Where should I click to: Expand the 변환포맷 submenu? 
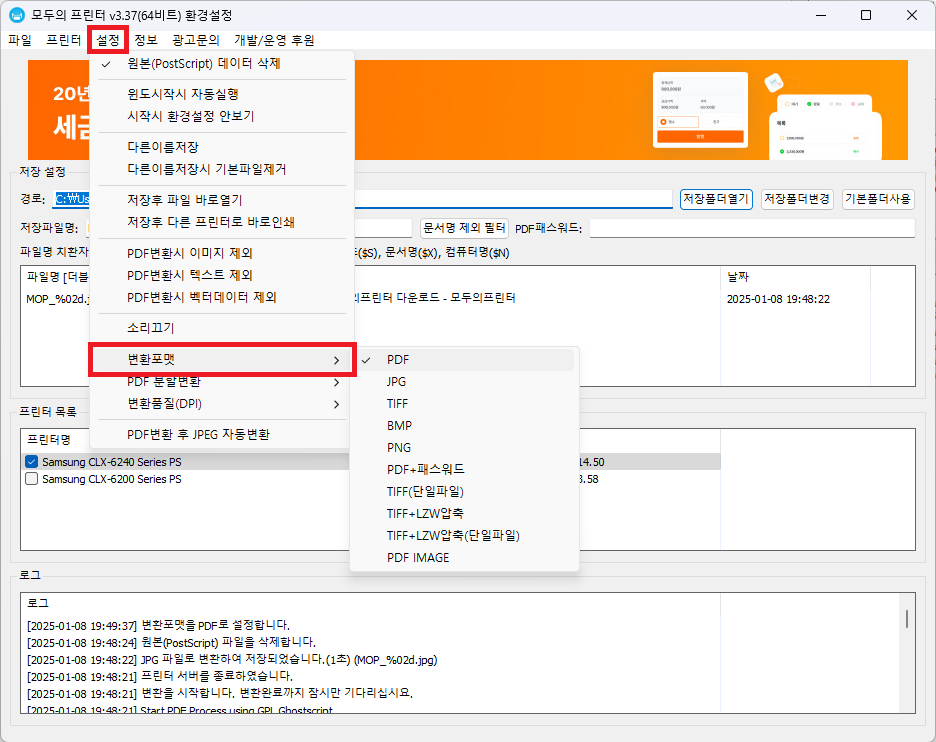click(221, 359)
